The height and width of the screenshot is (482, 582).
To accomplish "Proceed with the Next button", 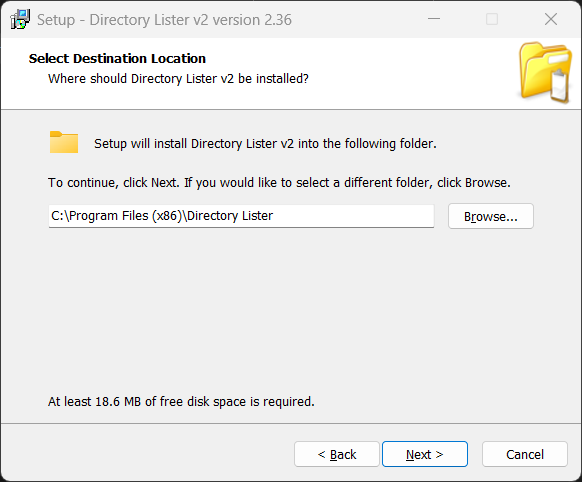I will click(x=425, y=454).
